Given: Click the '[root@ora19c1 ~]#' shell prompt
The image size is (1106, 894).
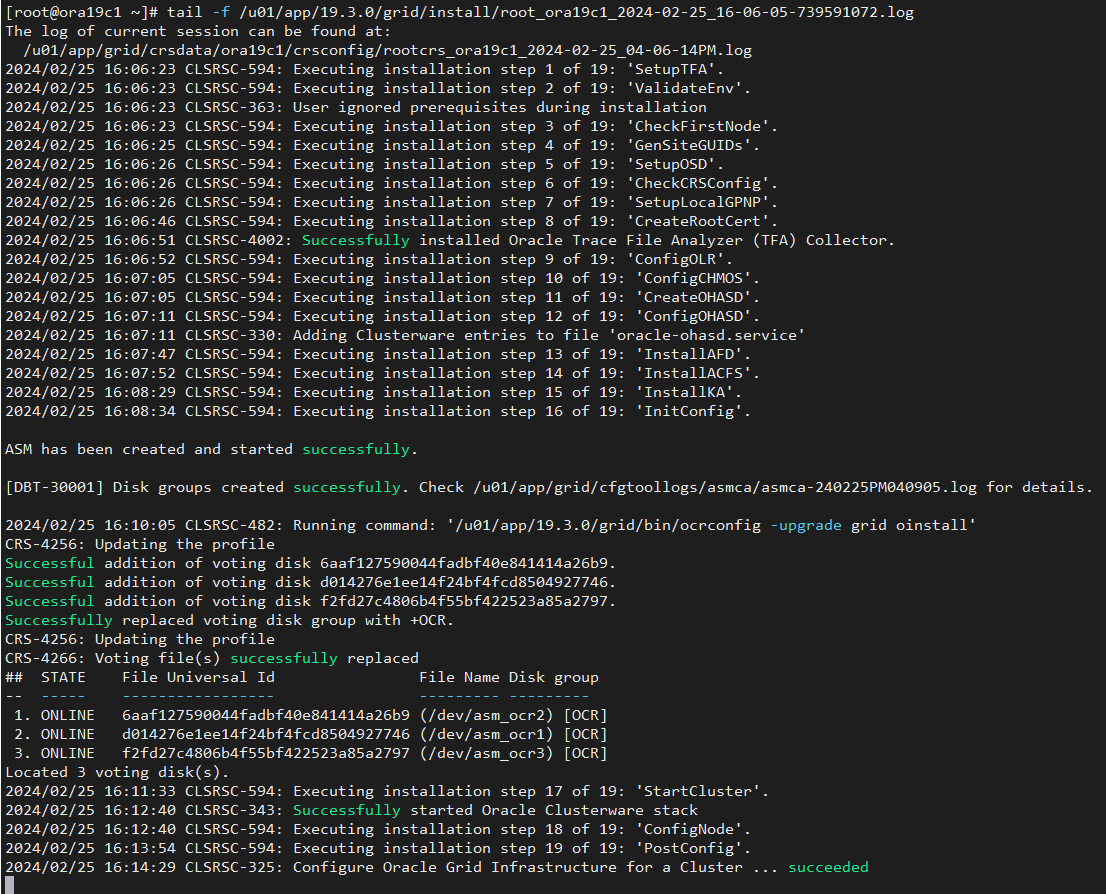Looking at the screenshot, I should click(x=83, y=13).
